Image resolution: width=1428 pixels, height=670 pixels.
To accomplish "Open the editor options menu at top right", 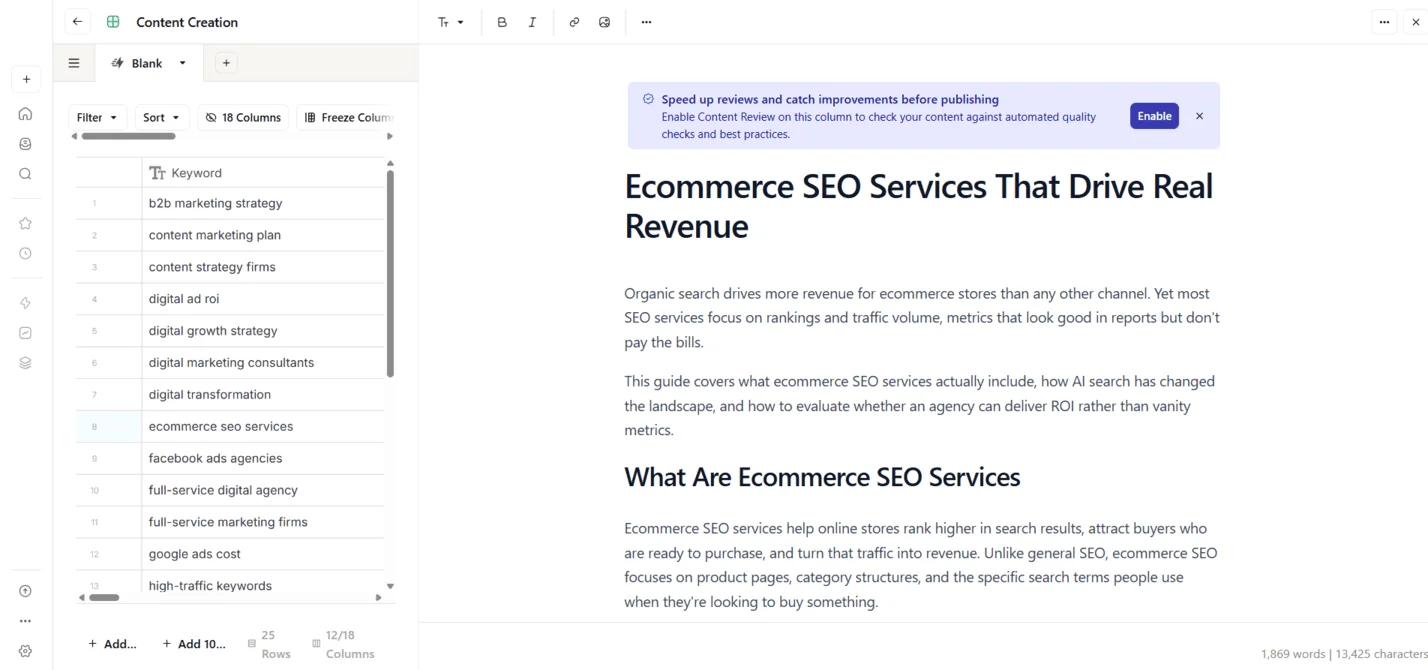I will (1384, 22).
